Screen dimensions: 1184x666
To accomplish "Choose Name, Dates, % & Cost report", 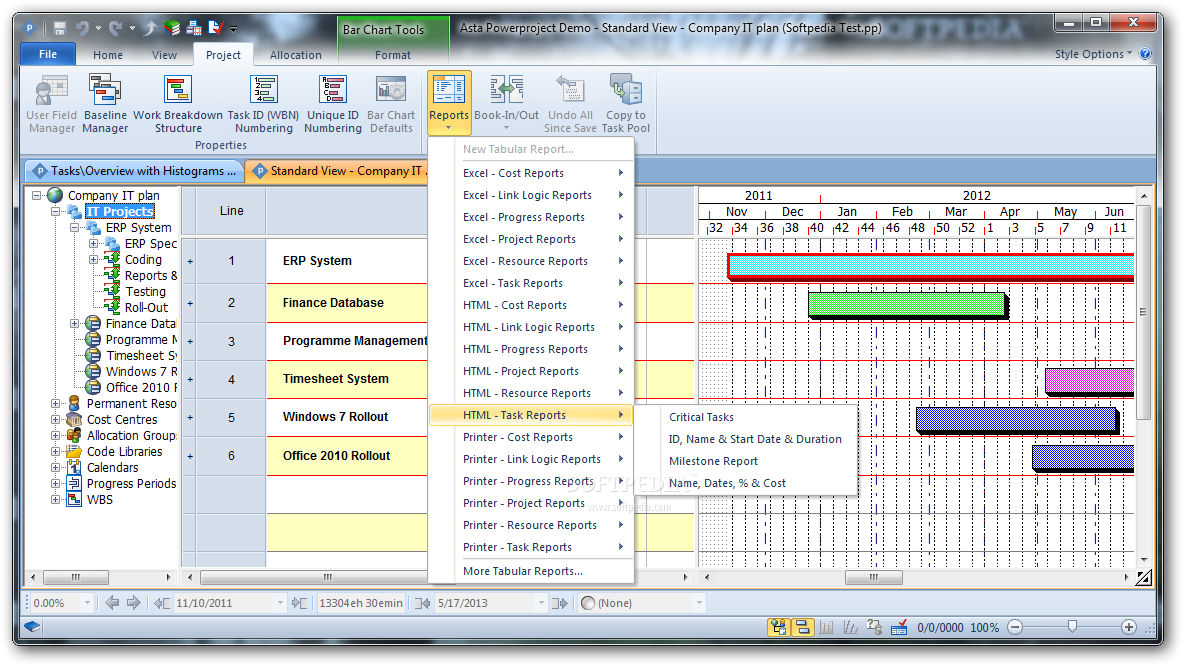I will click(727, 483).
